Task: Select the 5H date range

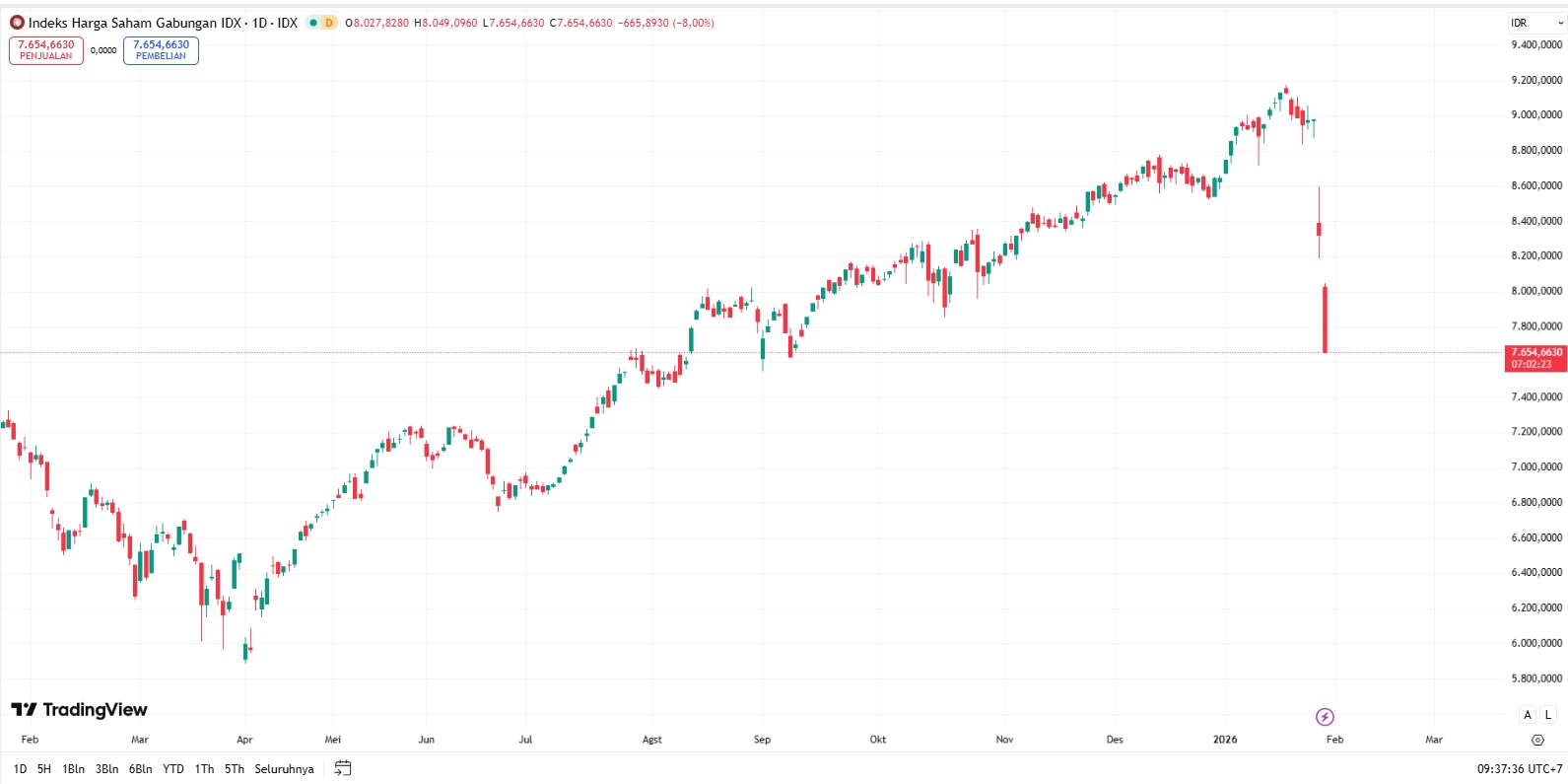Action: [44, 769]
